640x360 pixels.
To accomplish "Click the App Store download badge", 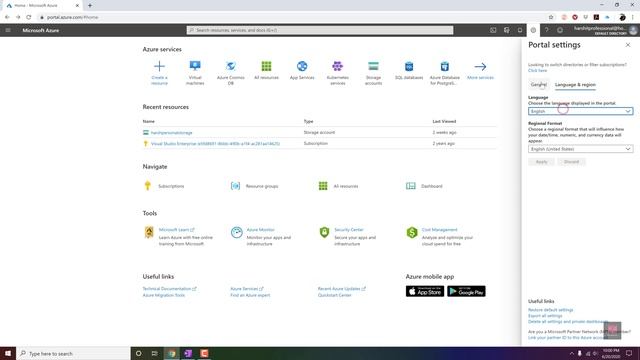I will point(425,291).
